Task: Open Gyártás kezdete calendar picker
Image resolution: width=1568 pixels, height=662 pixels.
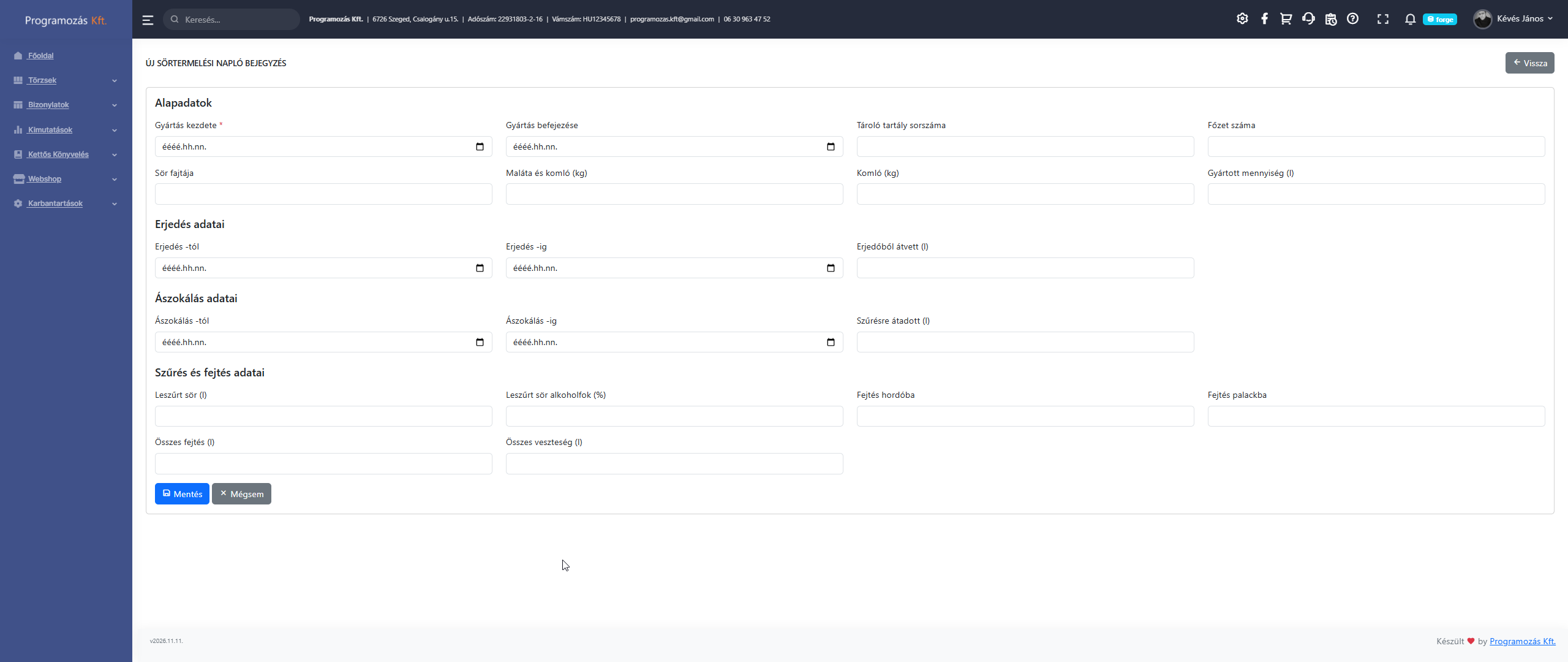Action: tap(480, 146)
